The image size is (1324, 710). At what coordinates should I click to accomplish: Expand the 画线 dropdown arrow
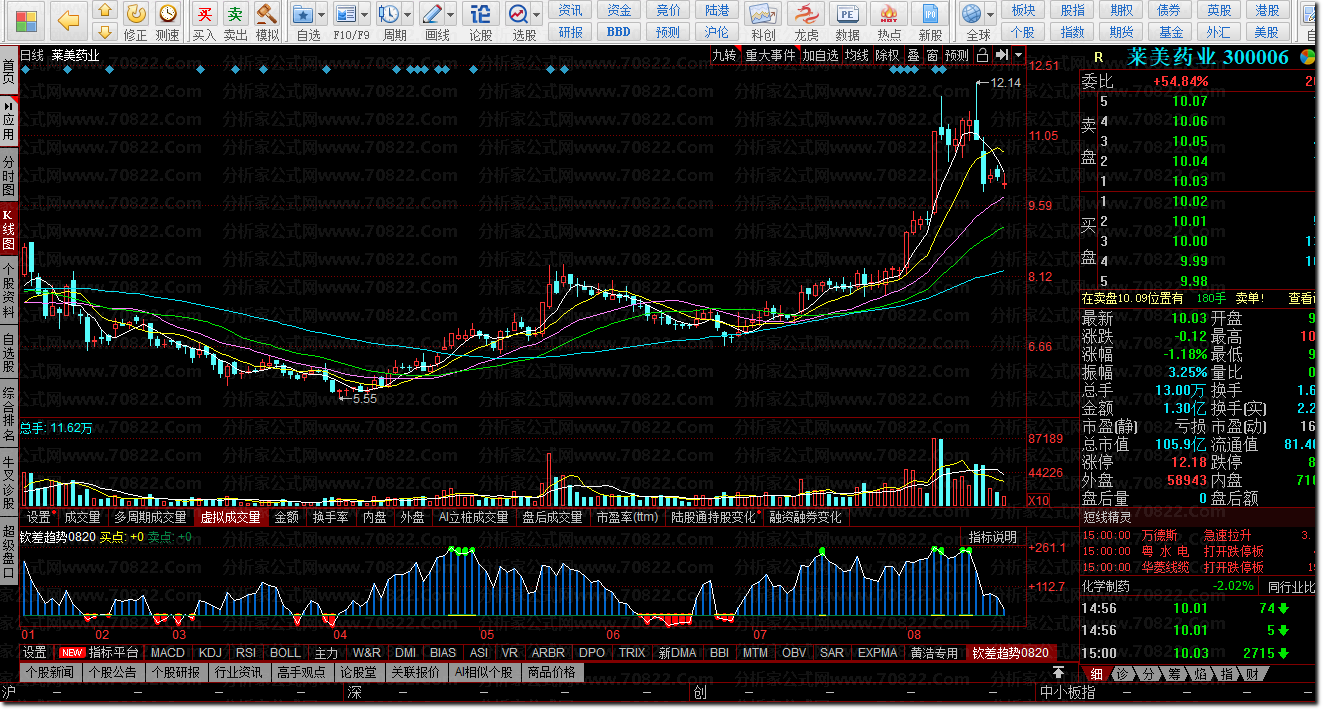(x=450, y=15)
